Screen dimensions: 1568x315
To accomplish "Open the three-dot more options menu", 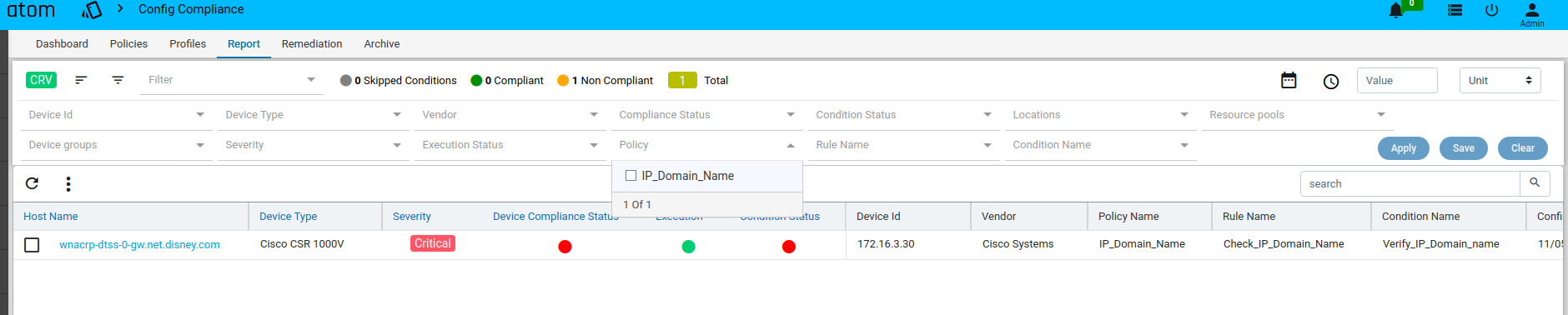I will tap(68, 184).
